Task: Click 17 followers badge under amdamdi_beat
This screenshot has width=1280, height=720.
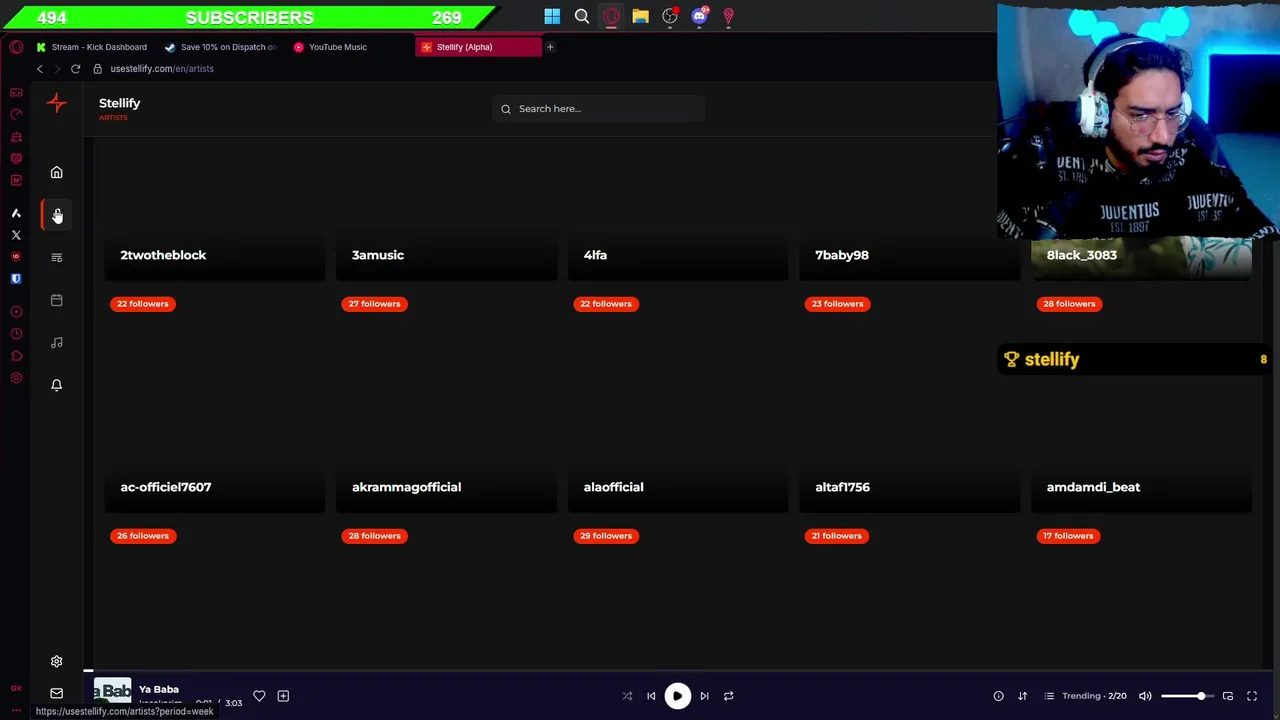Action: tap(1068, 536)
